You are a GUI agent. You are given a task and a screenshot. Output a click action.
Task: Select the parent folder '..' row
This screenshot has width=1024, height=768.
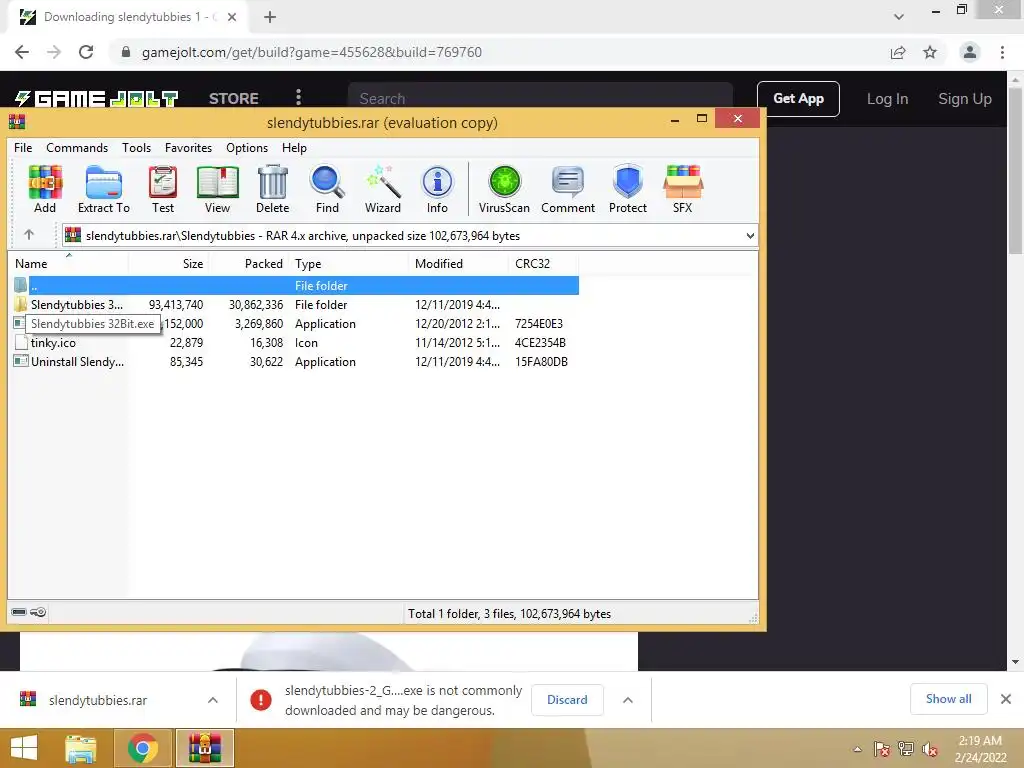click(x=296, y=285)
